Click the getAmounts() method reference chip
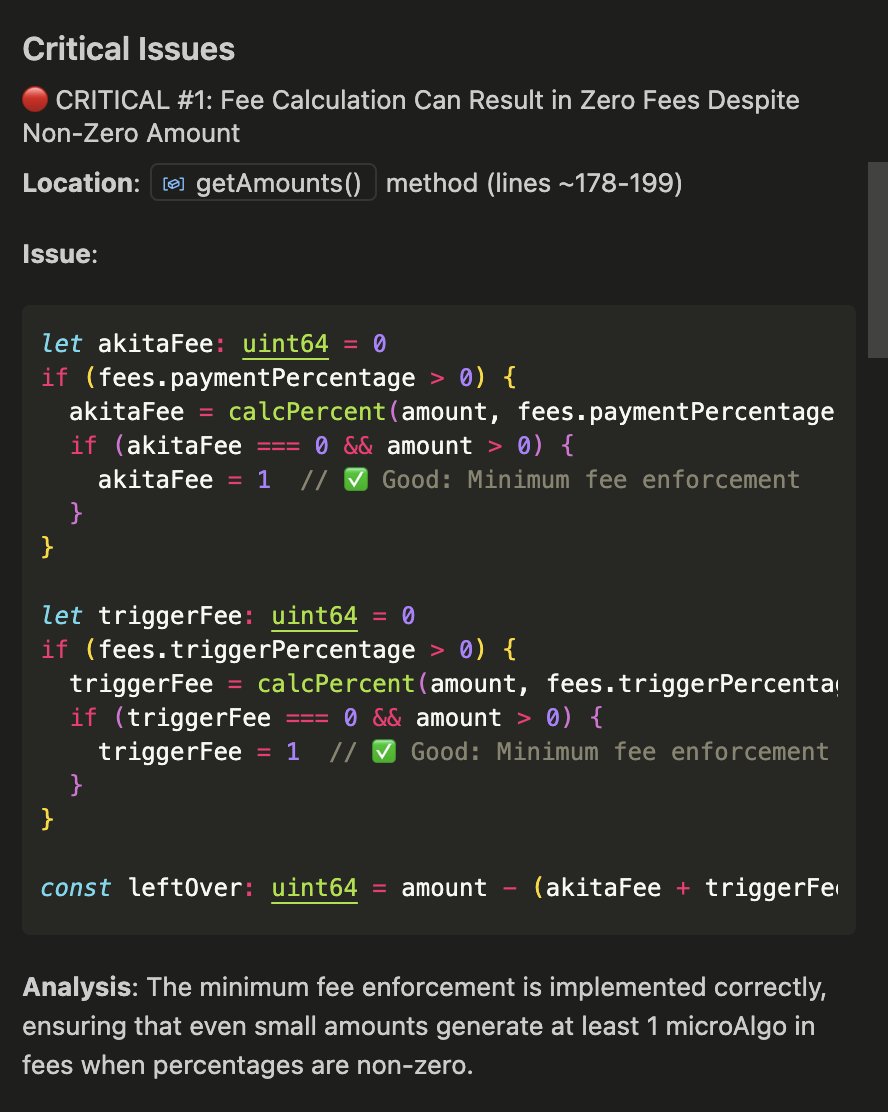Screen dimensions: 888x1112 (x=263, y=182)
